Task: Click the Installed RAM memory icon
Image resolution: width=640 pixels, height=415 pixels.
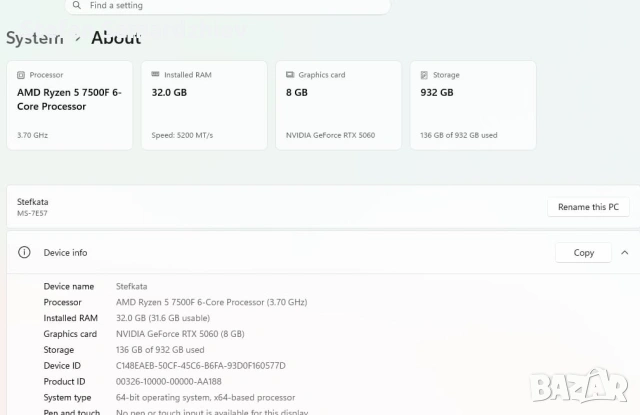Action: click(x=155, y=74)
